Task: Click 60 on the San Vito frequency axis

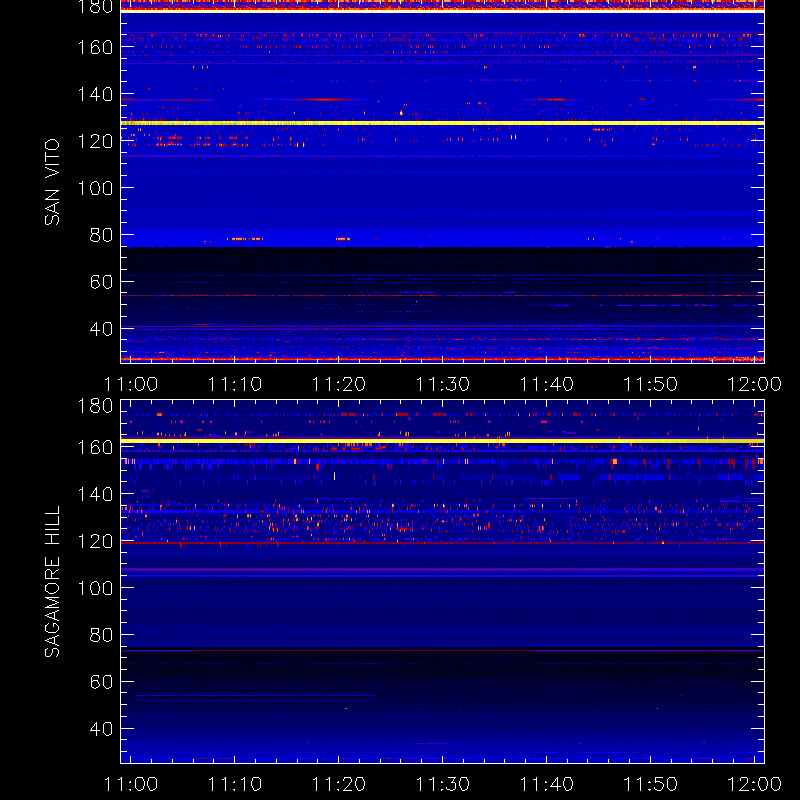Action: pos(101,282)
